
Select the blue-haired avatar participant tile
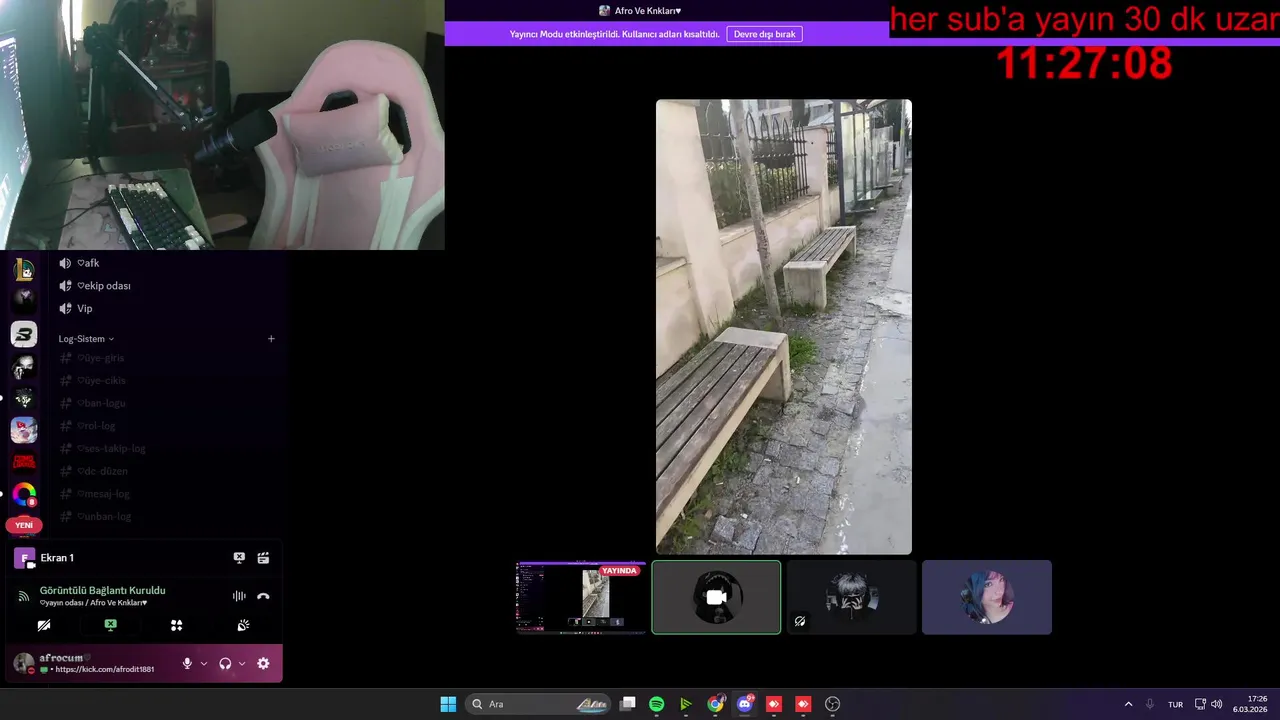click(x=987, y=597)
